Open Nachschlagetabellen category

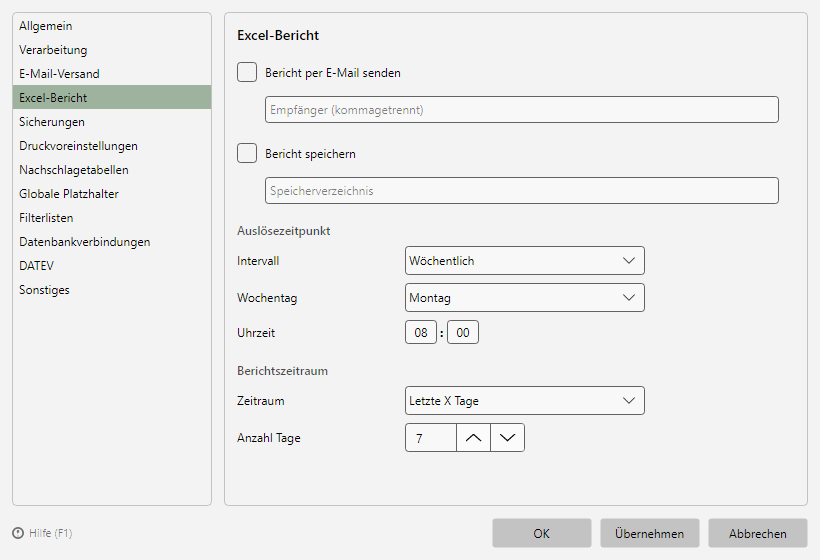point(112,170)
